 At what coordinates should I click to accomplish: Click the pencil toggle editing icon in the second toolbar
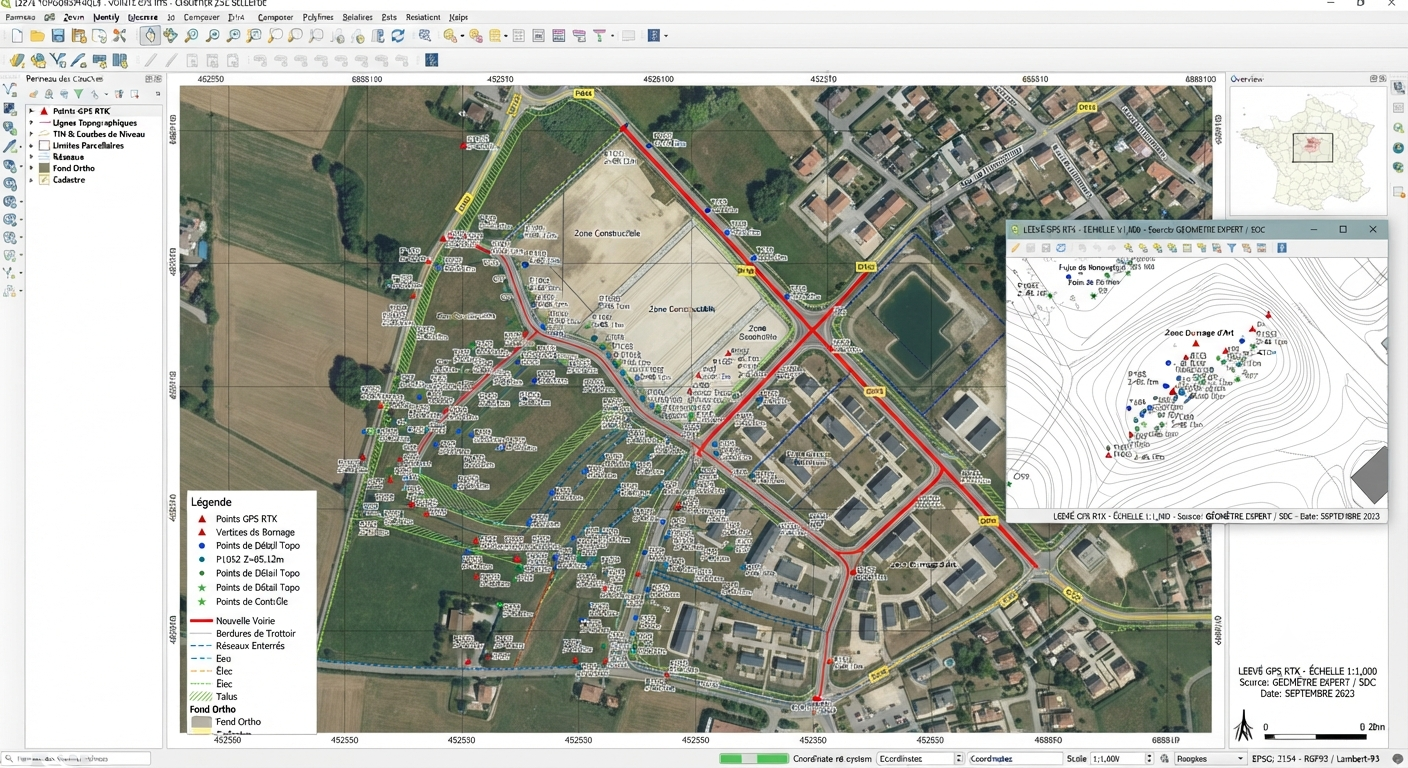(x=151, y=61)
